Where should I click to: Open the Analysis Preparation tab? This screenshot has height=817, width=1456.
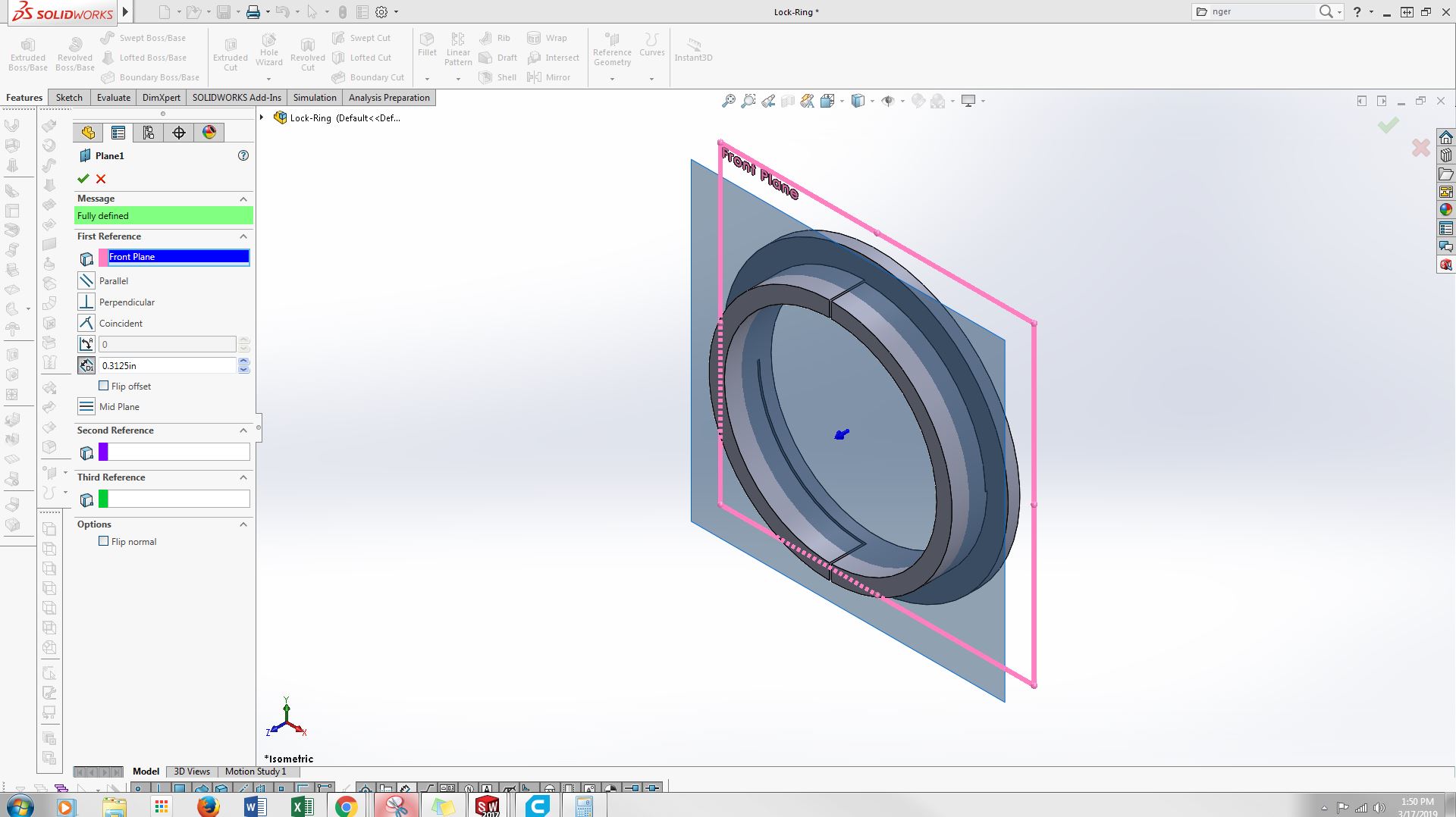(x=389, y=98)
